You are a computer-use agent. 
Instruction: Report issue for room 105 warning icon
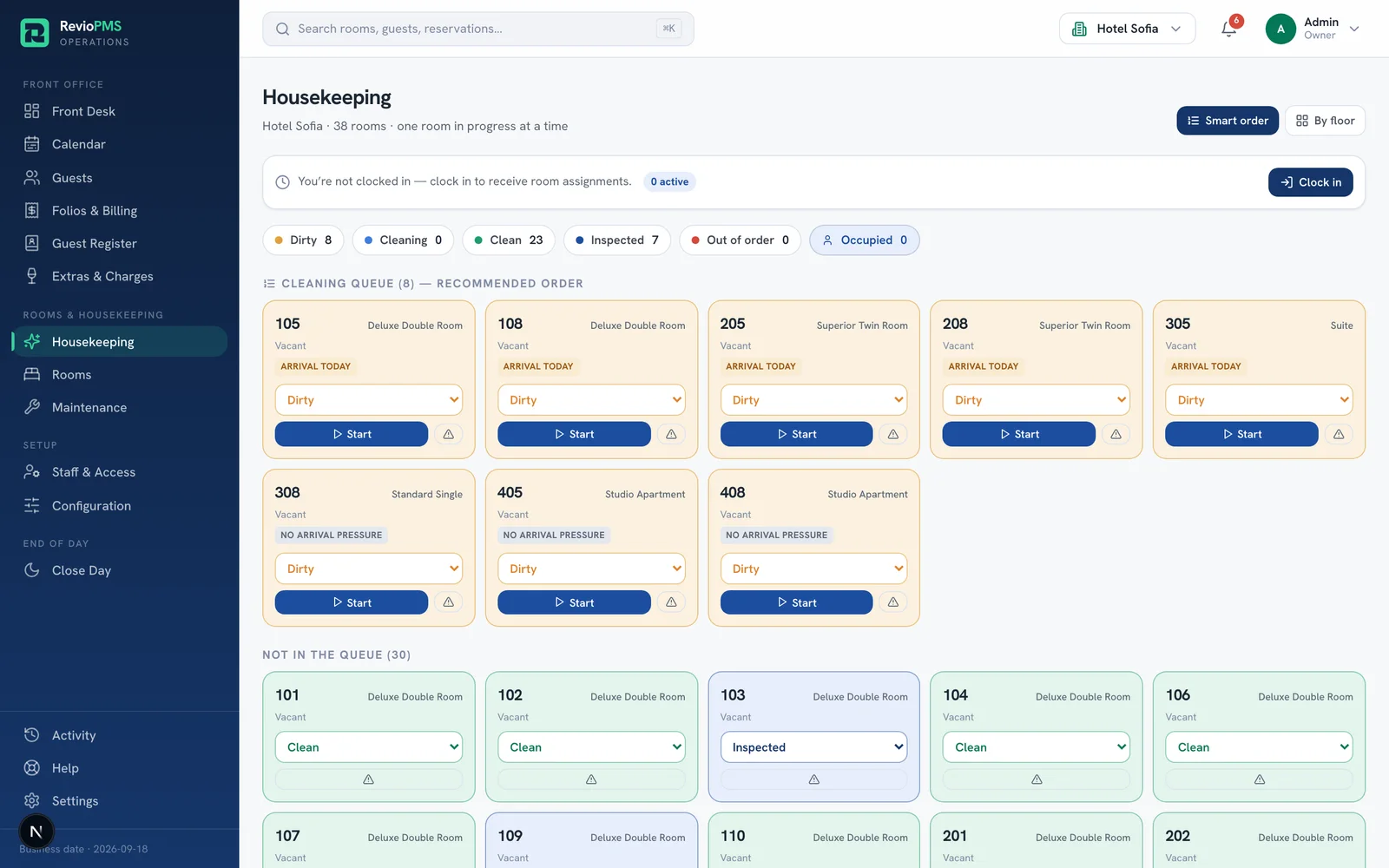click(449, 434)
